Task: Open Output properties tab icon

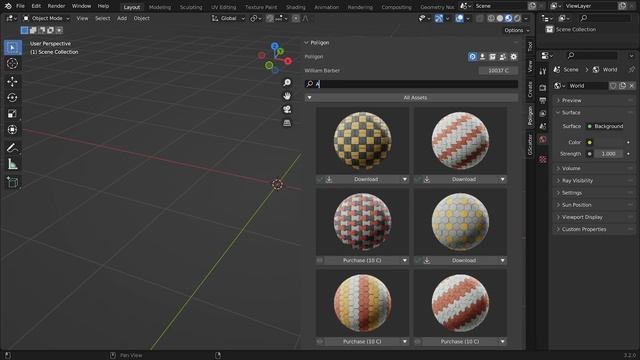Action: point(543,100)
